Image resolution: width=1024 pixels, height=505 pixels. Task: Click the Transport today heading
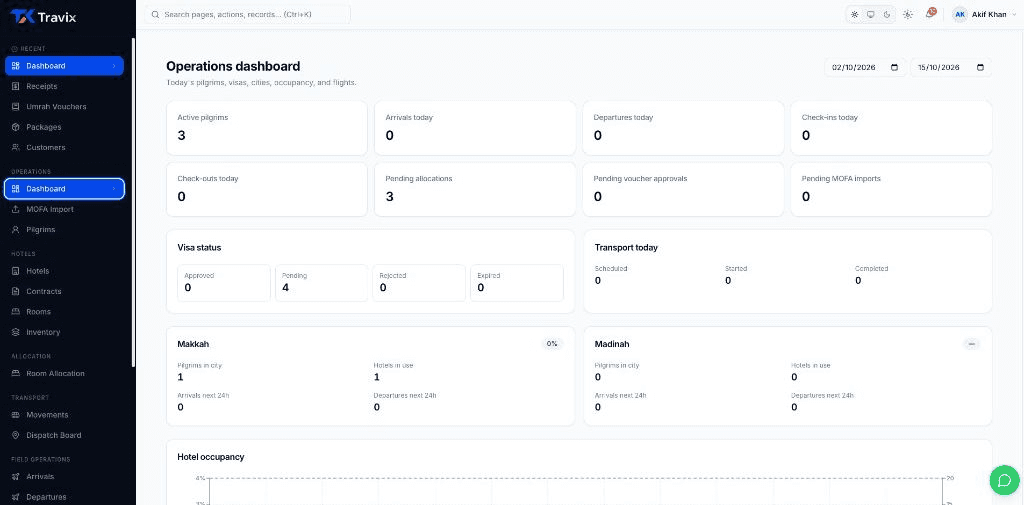[626, 248]
